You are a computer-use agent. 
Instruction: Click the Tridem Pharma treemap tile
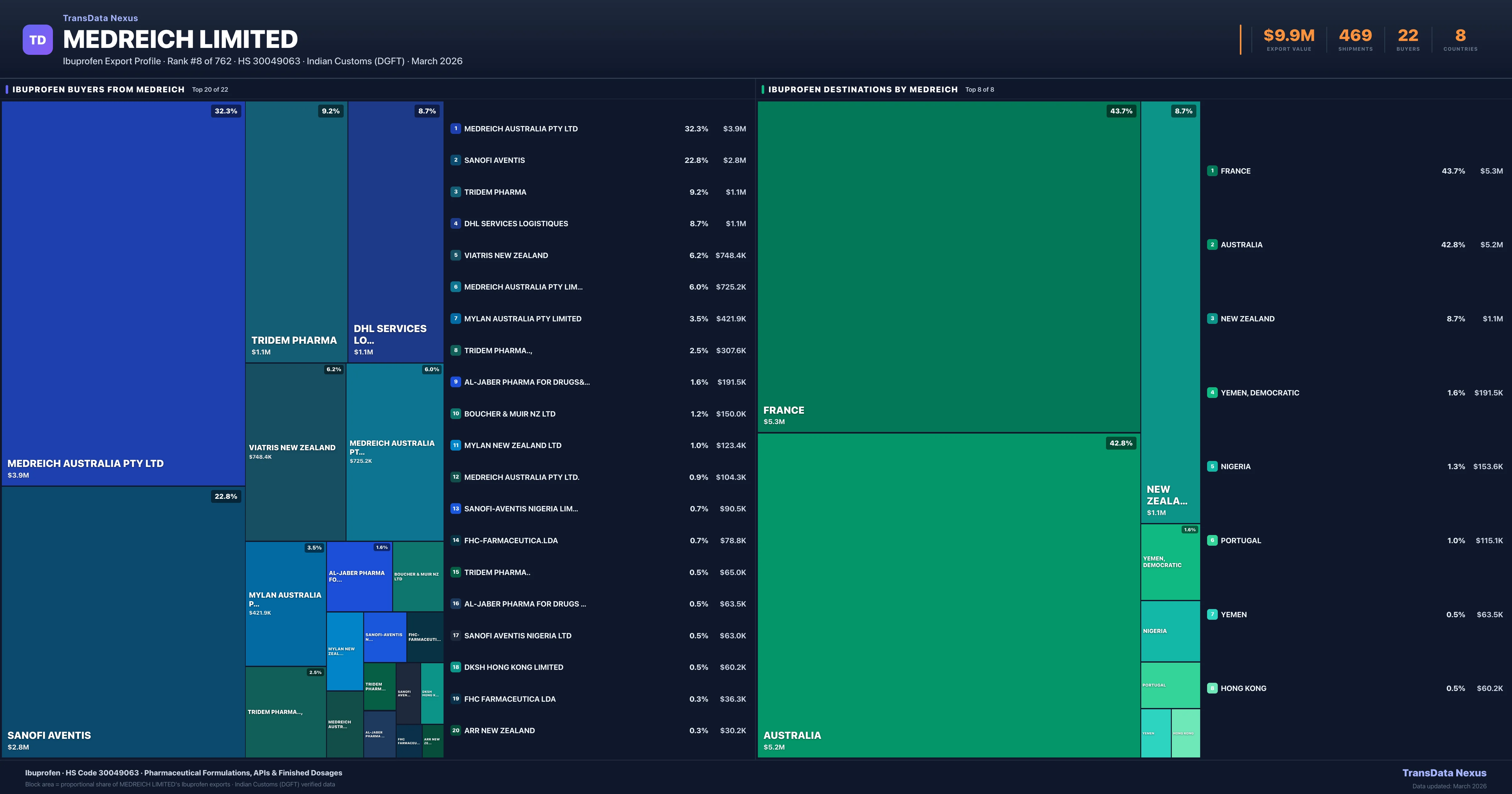296,231
